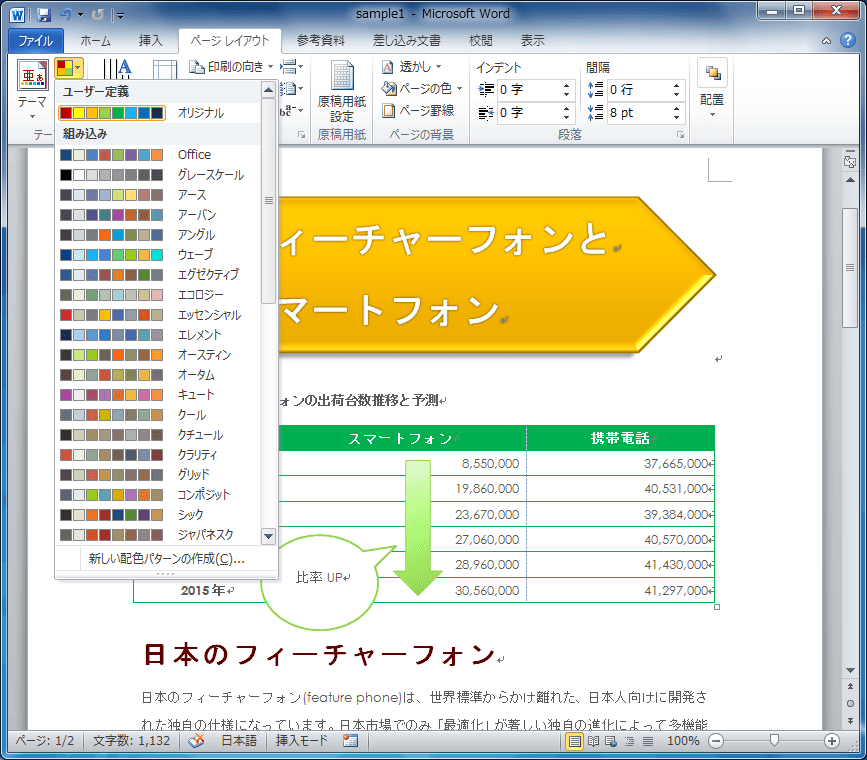Click zoom slider handle
The width and height of the screenshot is (867, 760).
click(x=774, y=740)
